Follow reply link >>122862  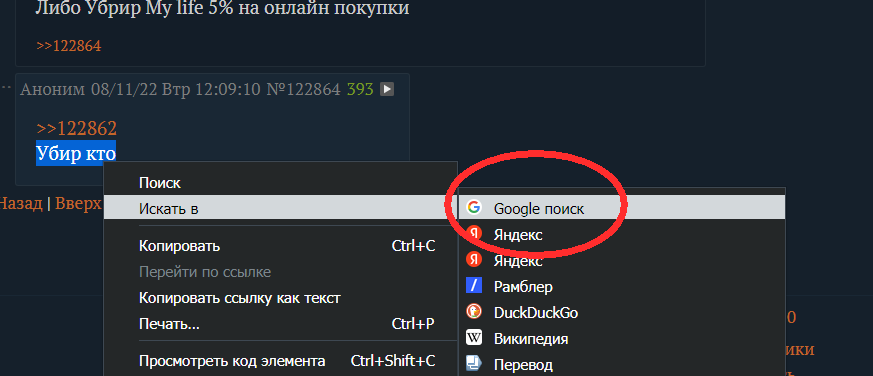click(x=76, y=128)
